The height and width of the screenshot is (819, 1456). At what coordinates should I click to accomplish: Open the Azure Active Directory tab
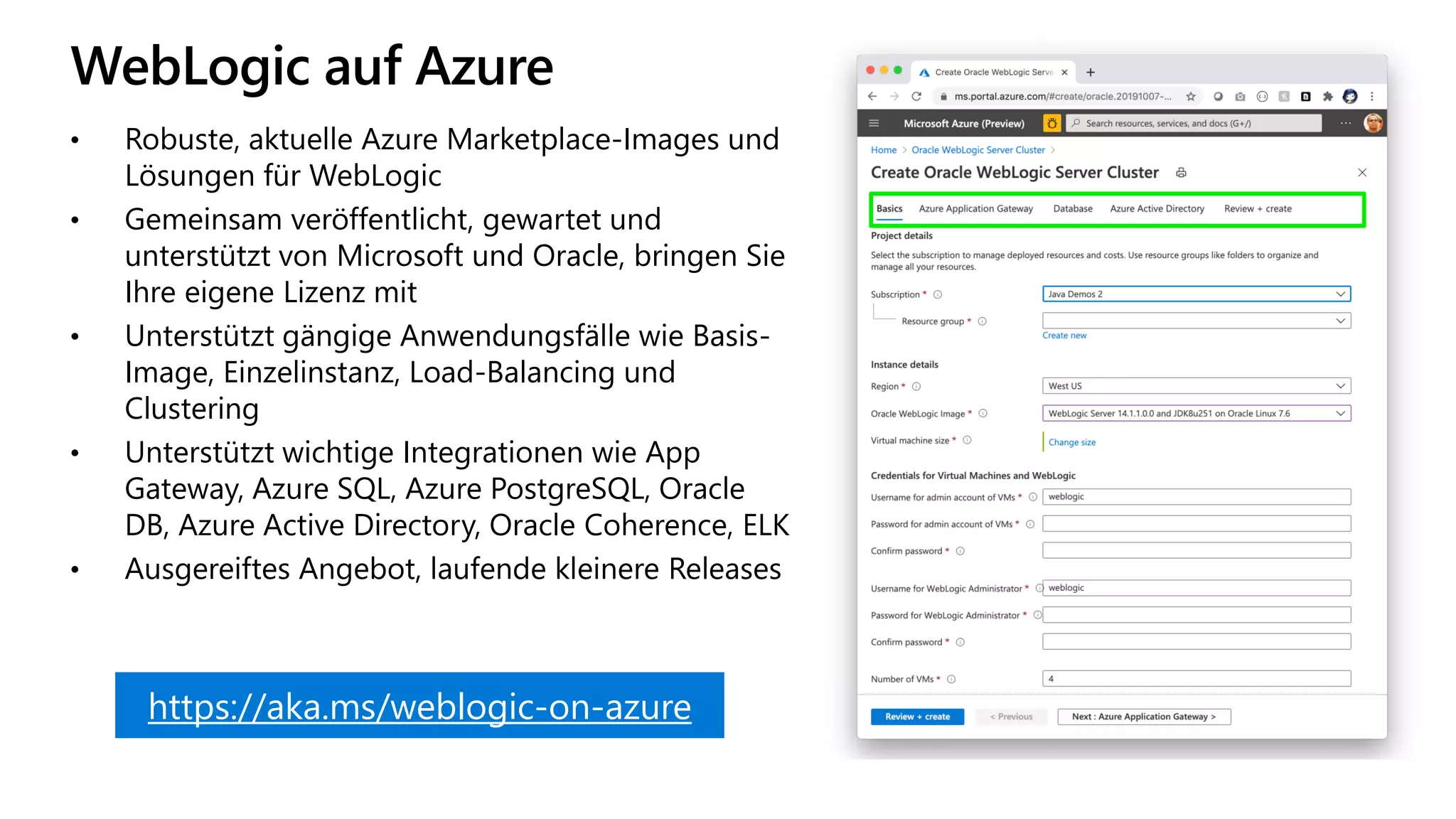point(1157,208)
